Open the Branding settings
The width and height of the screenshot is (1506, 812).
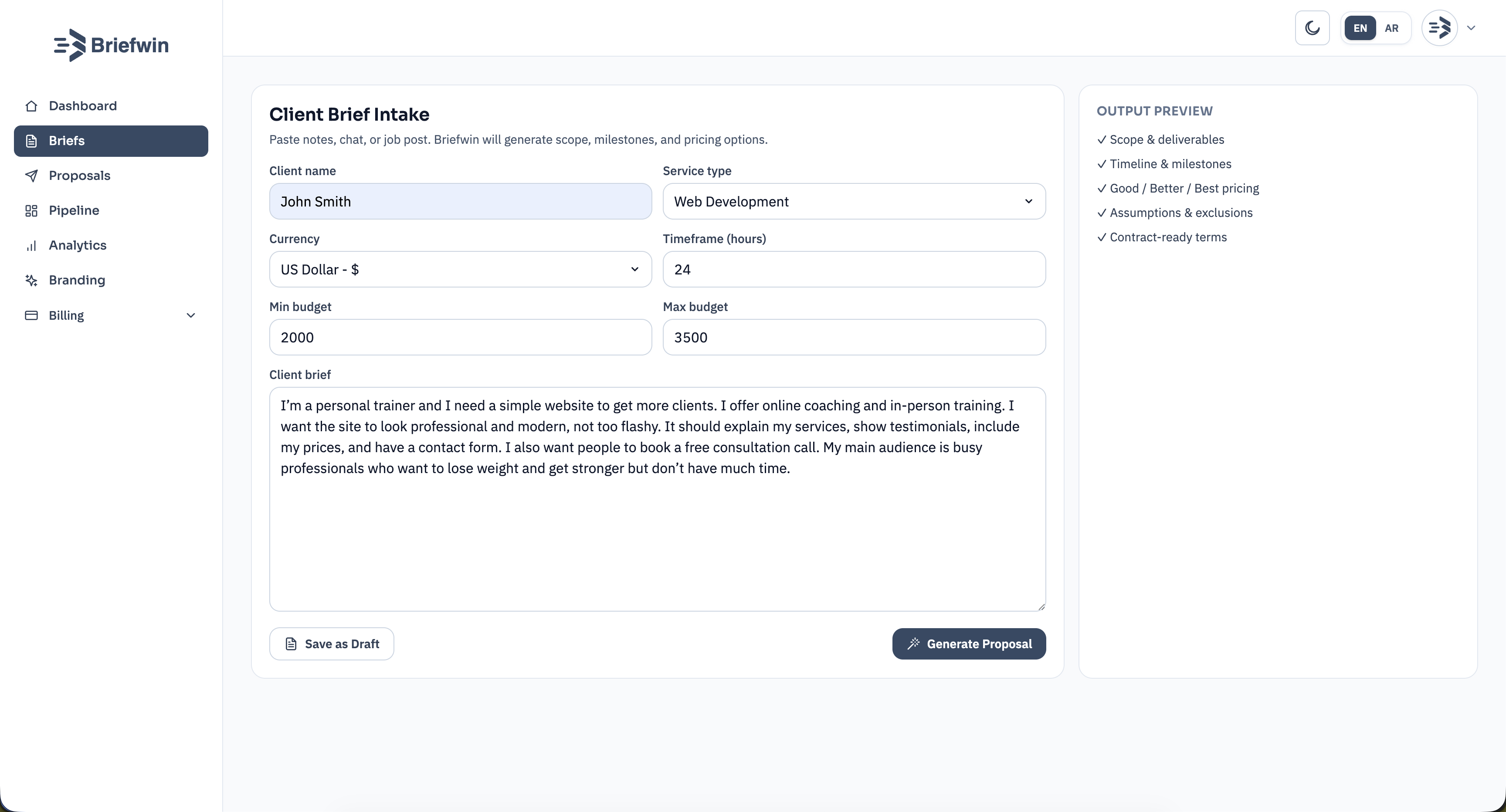click(111, 280)
